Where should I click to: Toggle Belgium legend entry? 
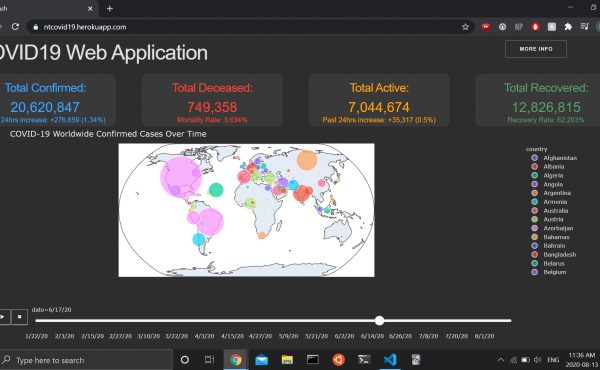549,272
